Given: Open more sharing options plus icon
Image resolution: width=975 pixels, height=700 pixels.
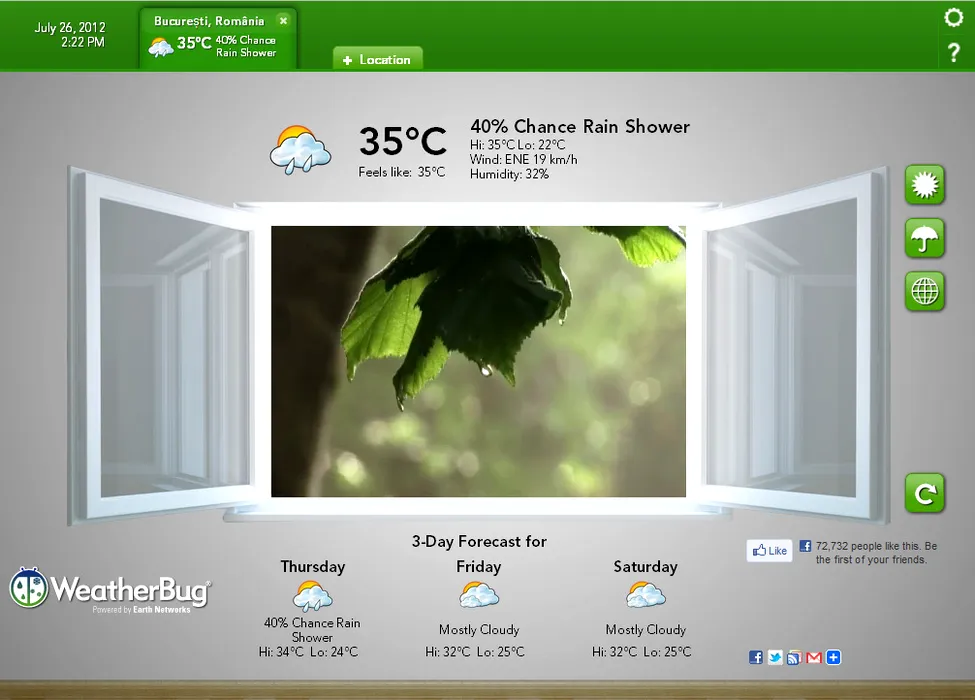Looking at the screenshot, I should [x=834, y=657].
